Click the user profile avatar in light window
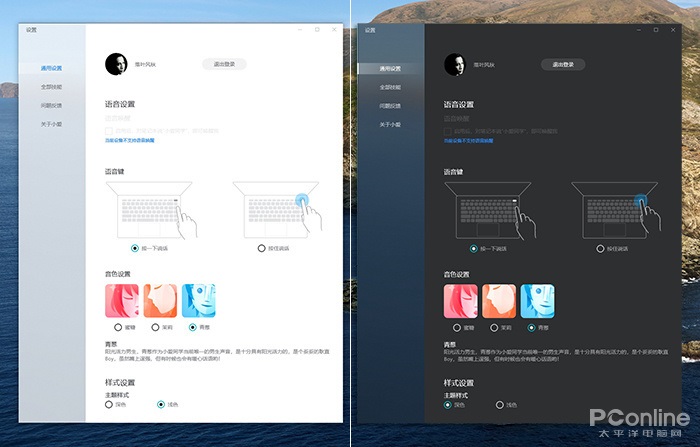The height and width of the screenshot is (447, 700). click(x=116, y=64)
